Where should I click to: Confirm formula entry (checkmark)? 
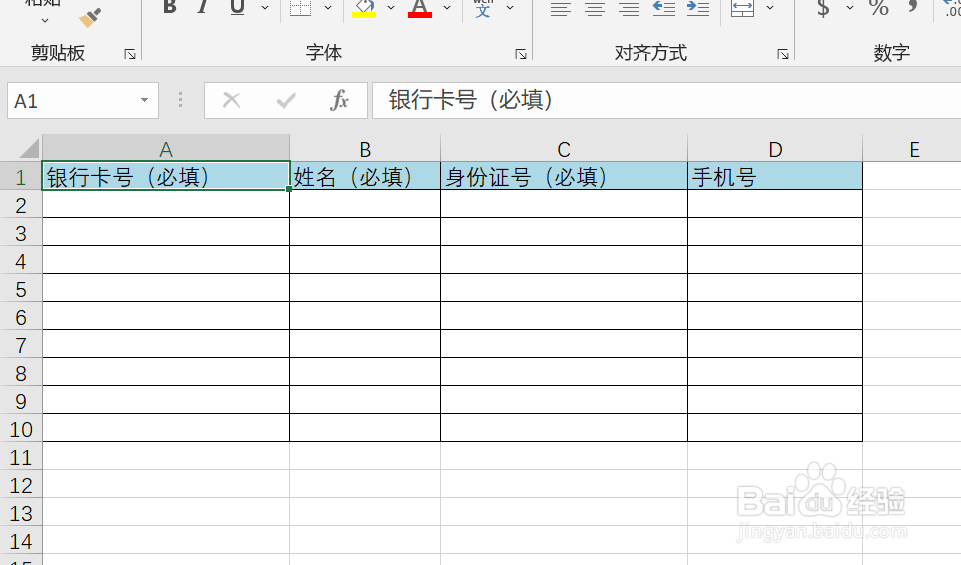286,100
